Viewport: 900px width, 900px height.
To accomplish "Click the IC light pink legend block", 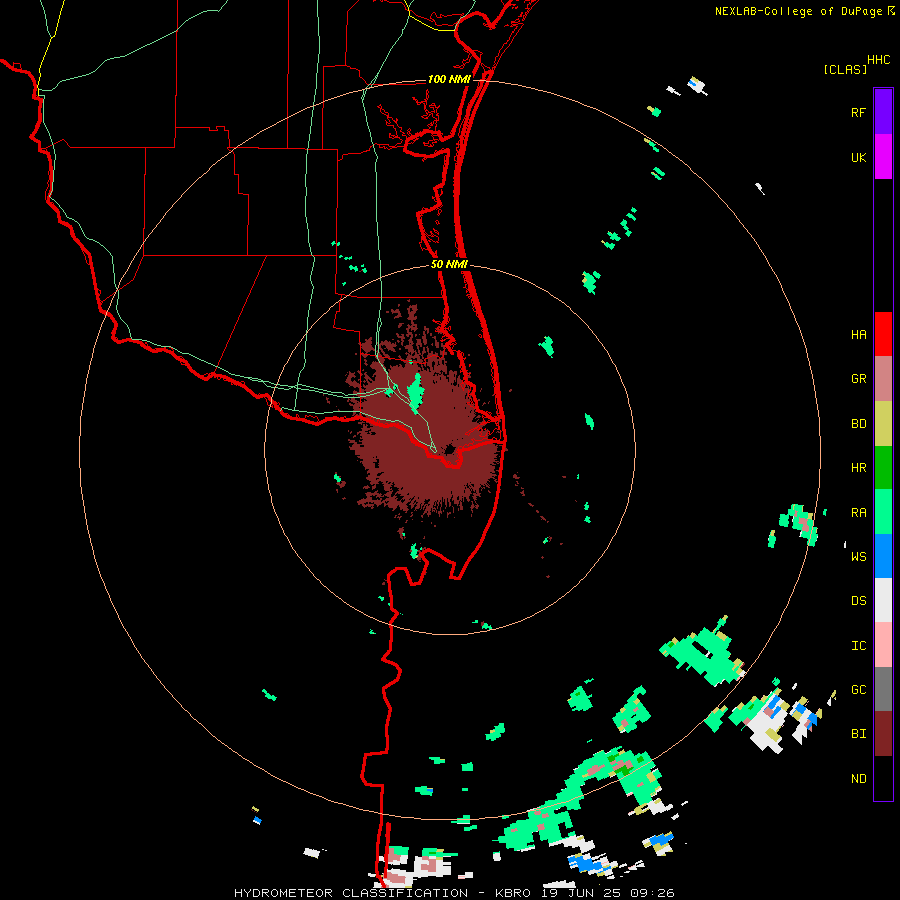I will [883, 645].
